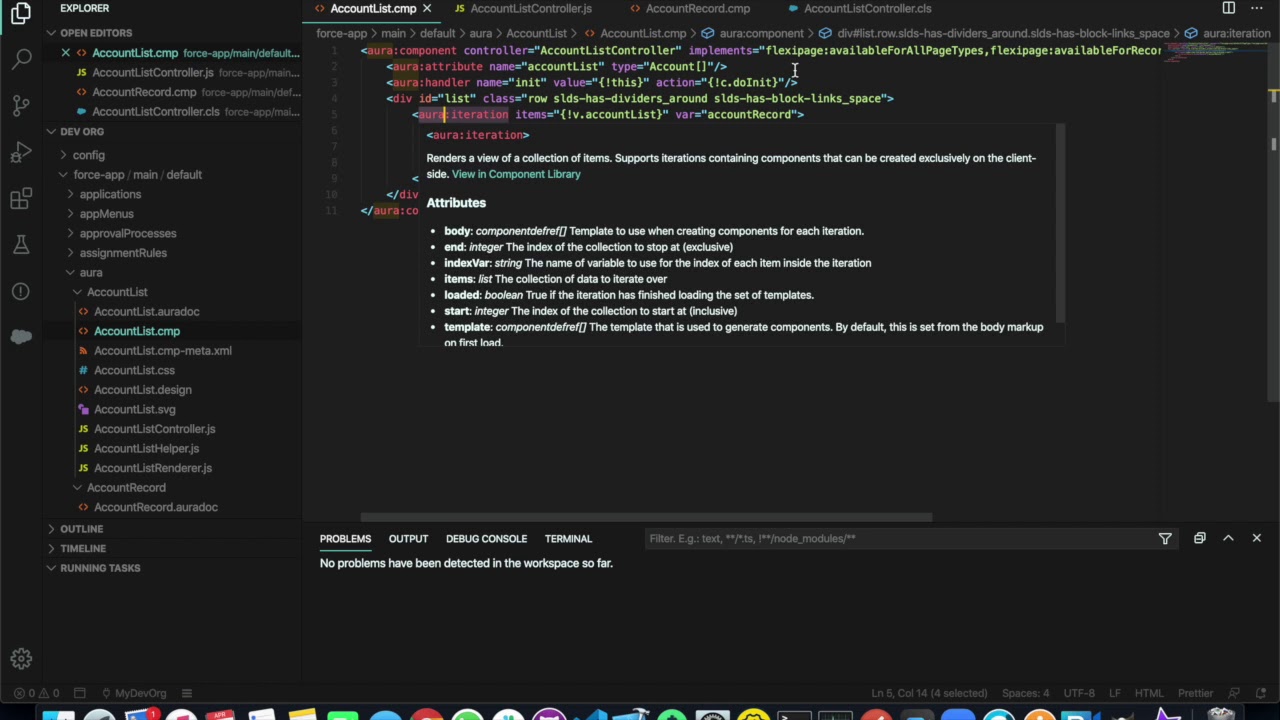Viewport: 1280px width, 720px height.
Task: Change encoding via UTF-8 status item
Action: click(1079, 693)
